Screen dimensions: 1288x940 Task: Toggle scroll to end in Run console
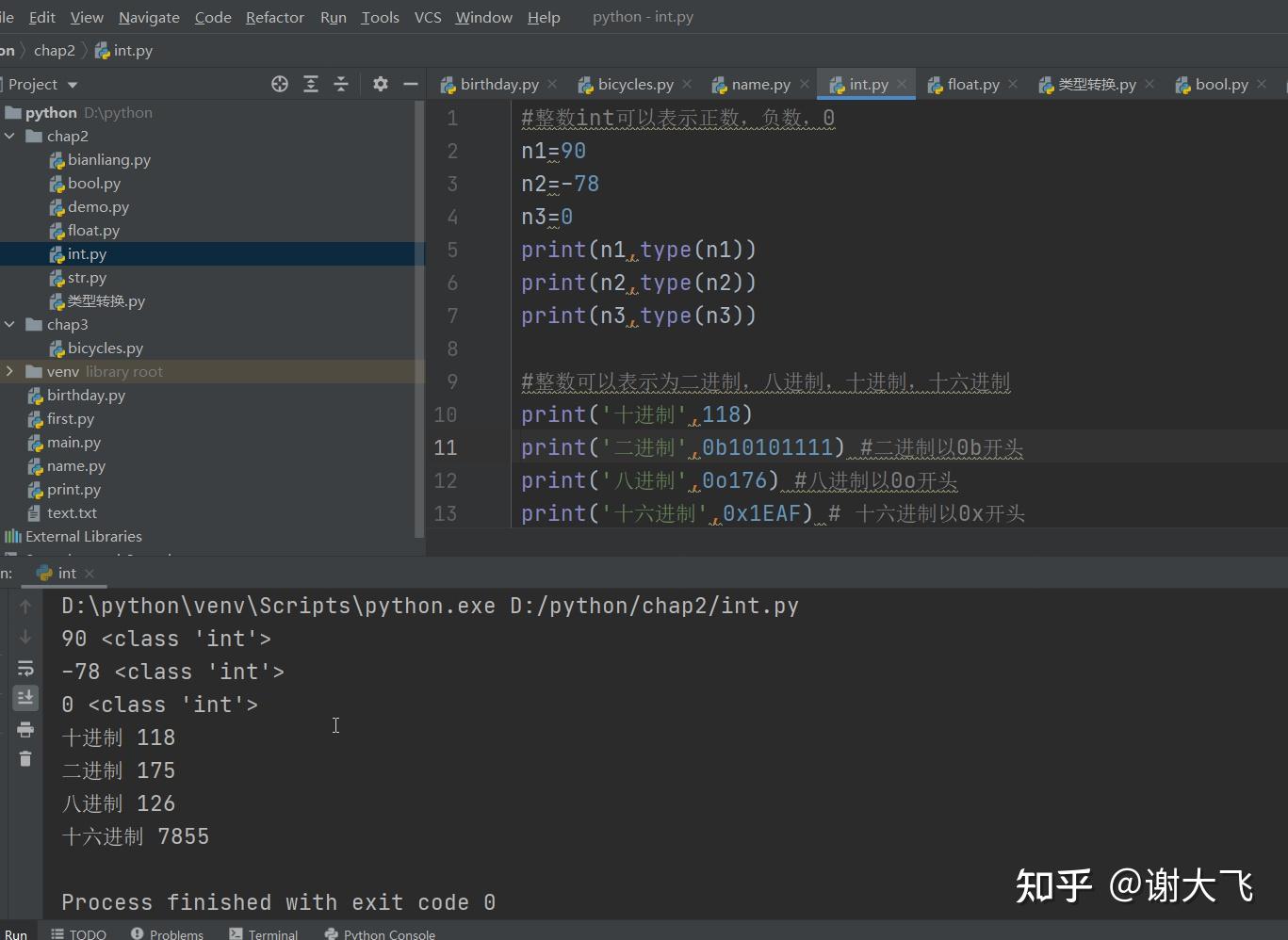click(25, 698)
